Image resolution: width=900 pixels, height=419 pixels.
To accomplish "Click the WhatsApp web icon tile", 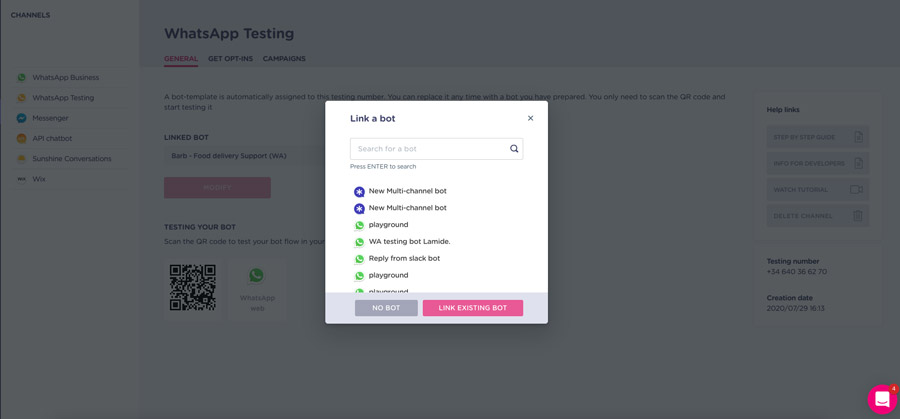I will pyautogui.click(x=257, y=289).
